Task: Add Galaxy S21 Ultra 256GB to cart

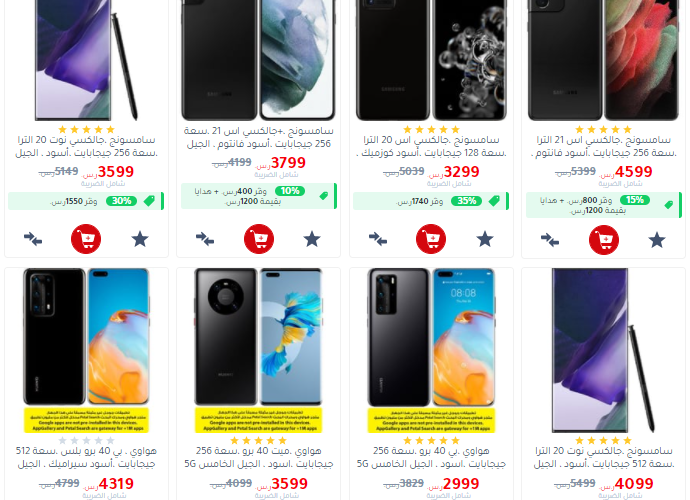Action: point(604,240)
